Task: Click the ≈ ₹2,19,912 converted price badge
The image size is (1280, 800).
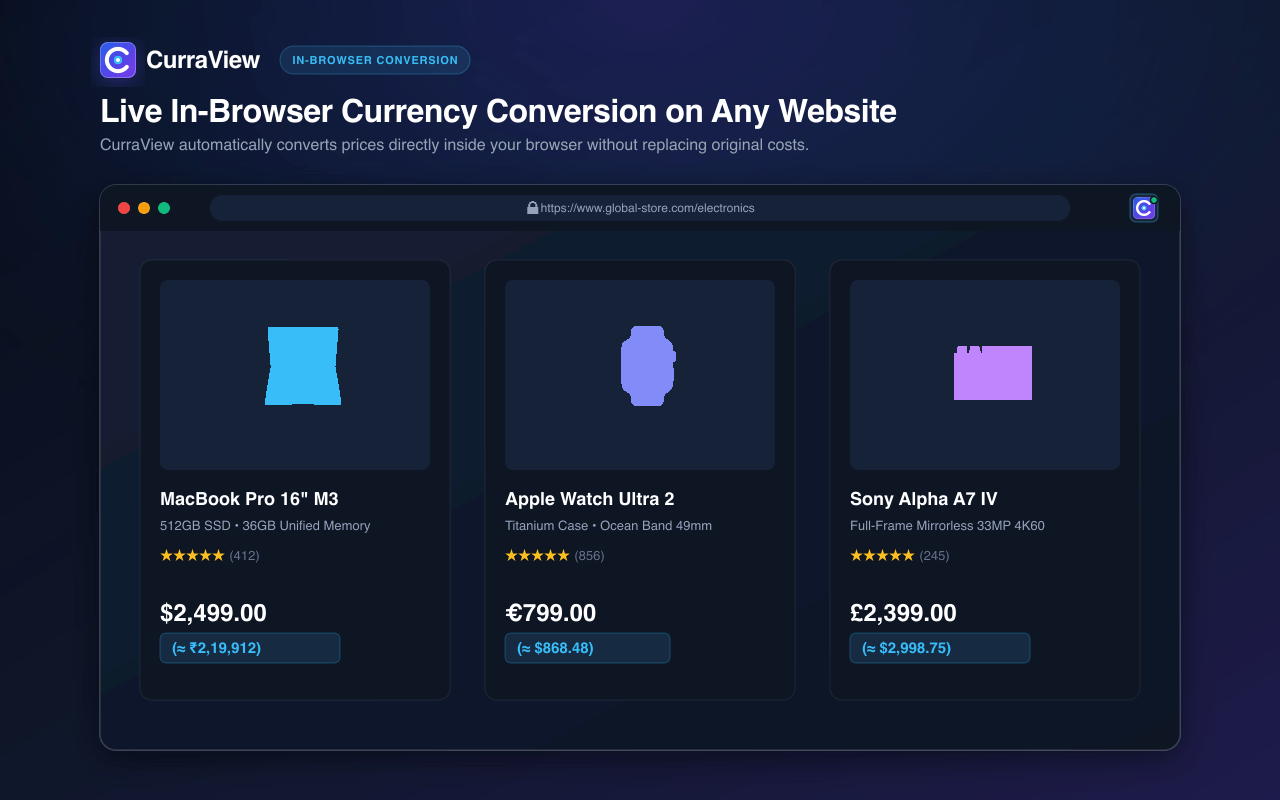Action: 250,648
